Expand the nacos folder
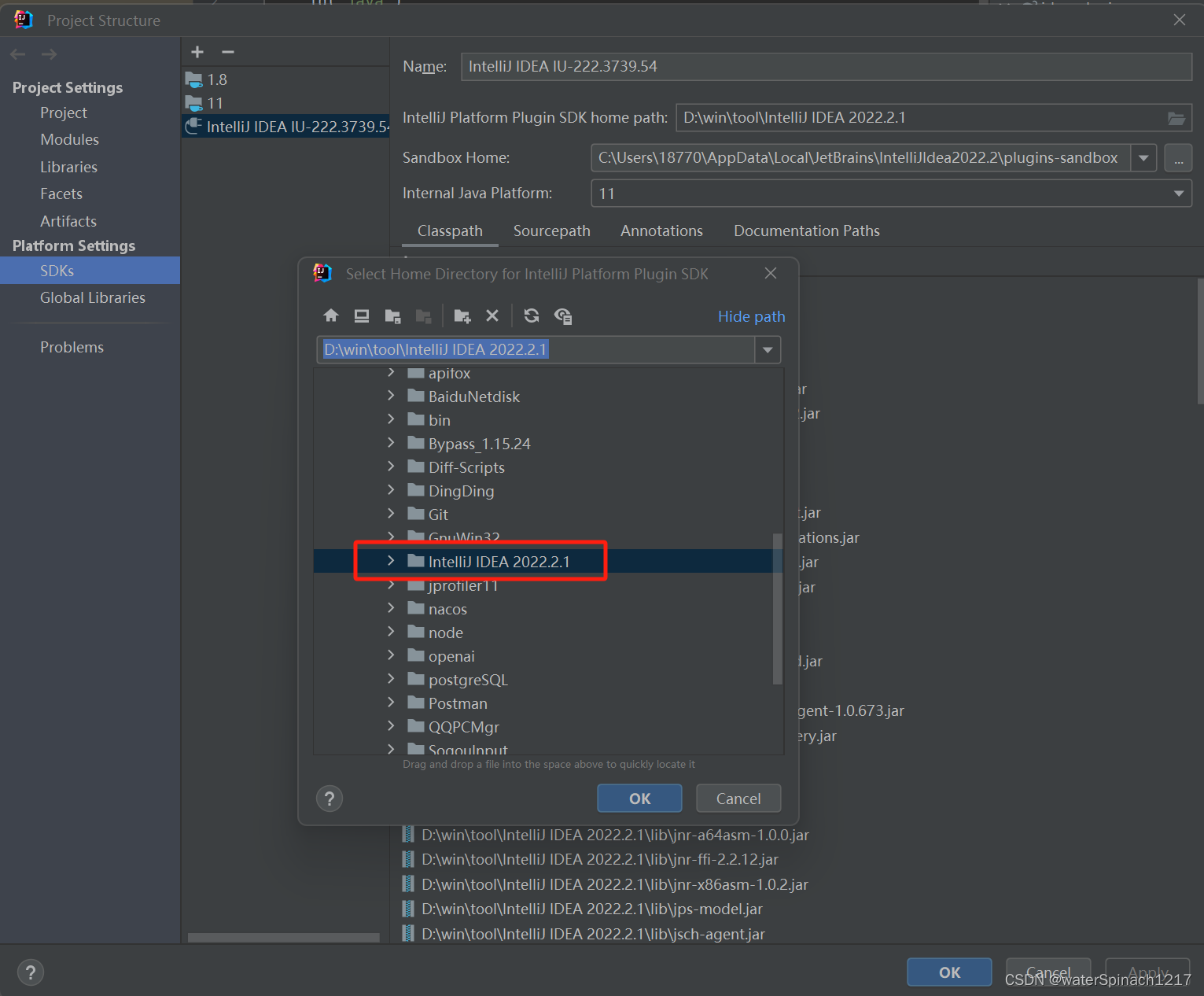This screenshot has width=1204, height=996. coord(391,608)
